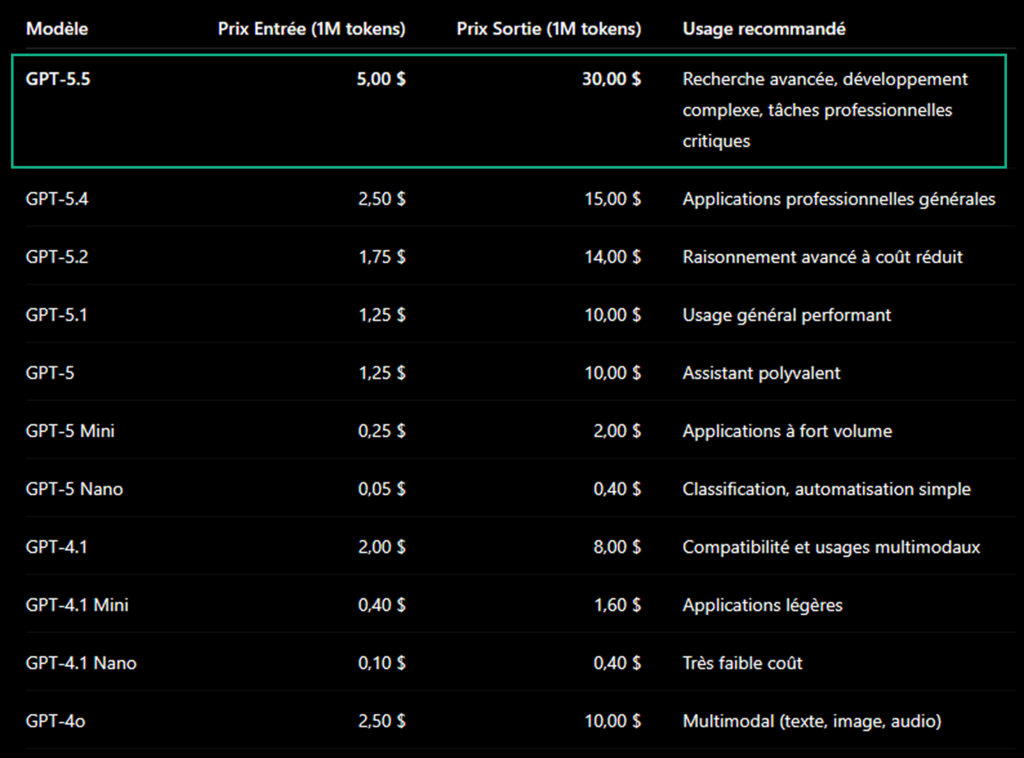
Task: Select the GPT-5 Mini model name
Action: tap(70, 431)
